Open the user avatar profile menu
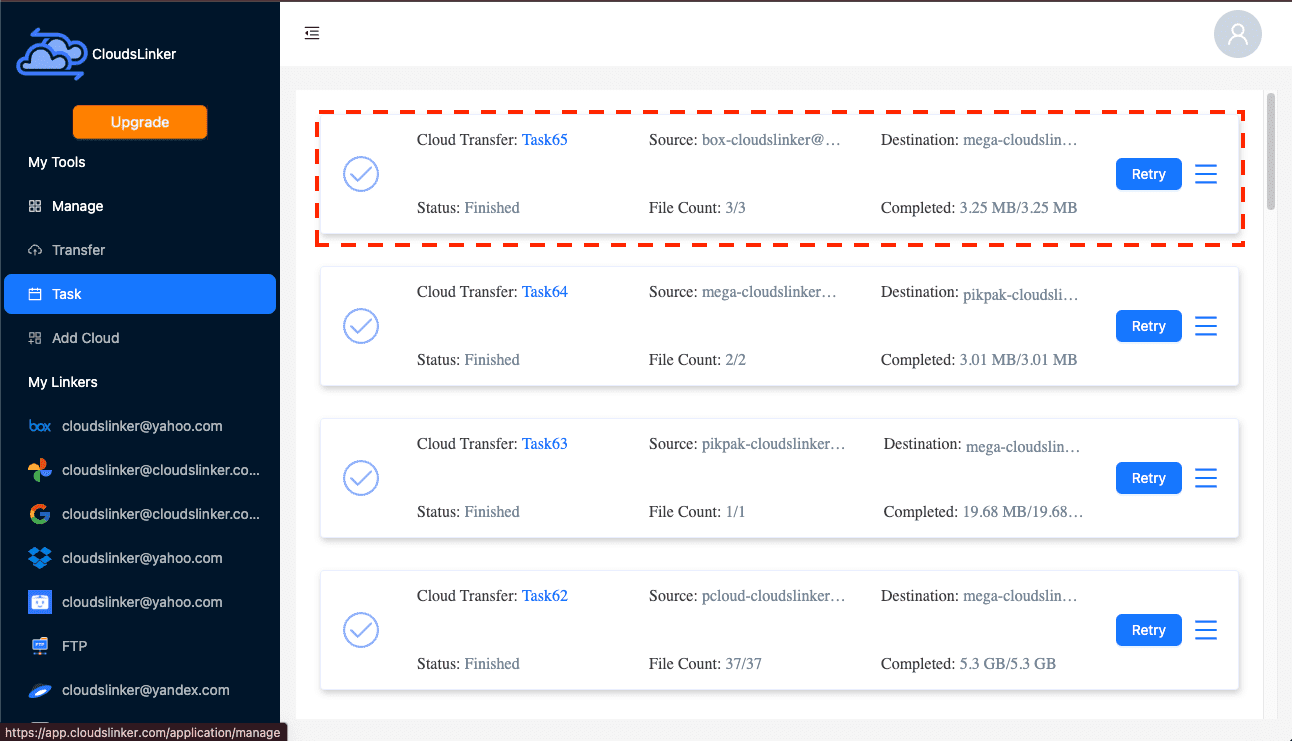The image size is (1292, 741). pyautogui.click(x=1237, y=35)
